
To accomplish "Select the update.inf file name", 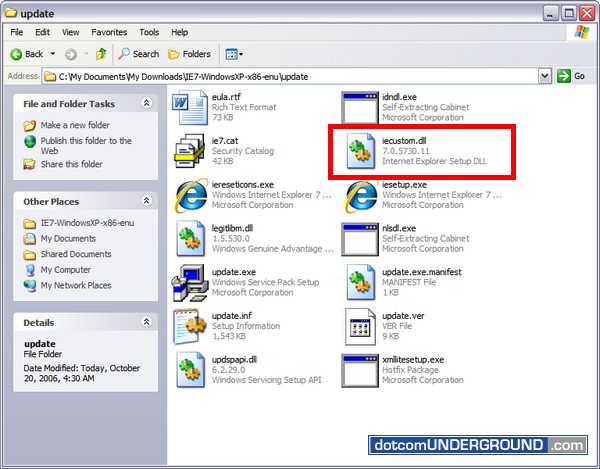I will [232, 316].
